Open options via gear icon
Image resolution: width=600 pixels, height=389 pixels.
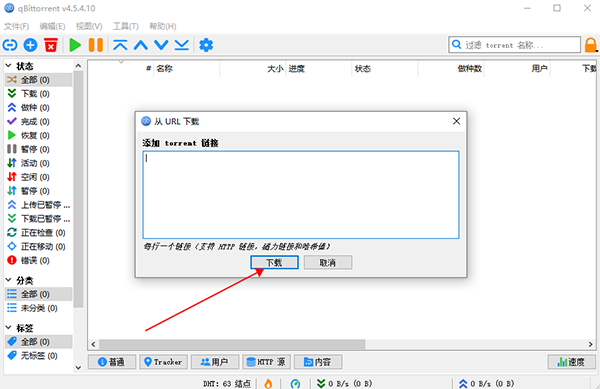tap(206, 45)
